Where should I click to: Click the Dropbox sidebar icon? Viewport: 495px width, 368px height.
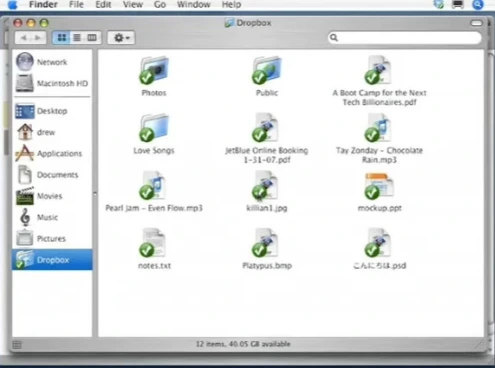[25, 259]
